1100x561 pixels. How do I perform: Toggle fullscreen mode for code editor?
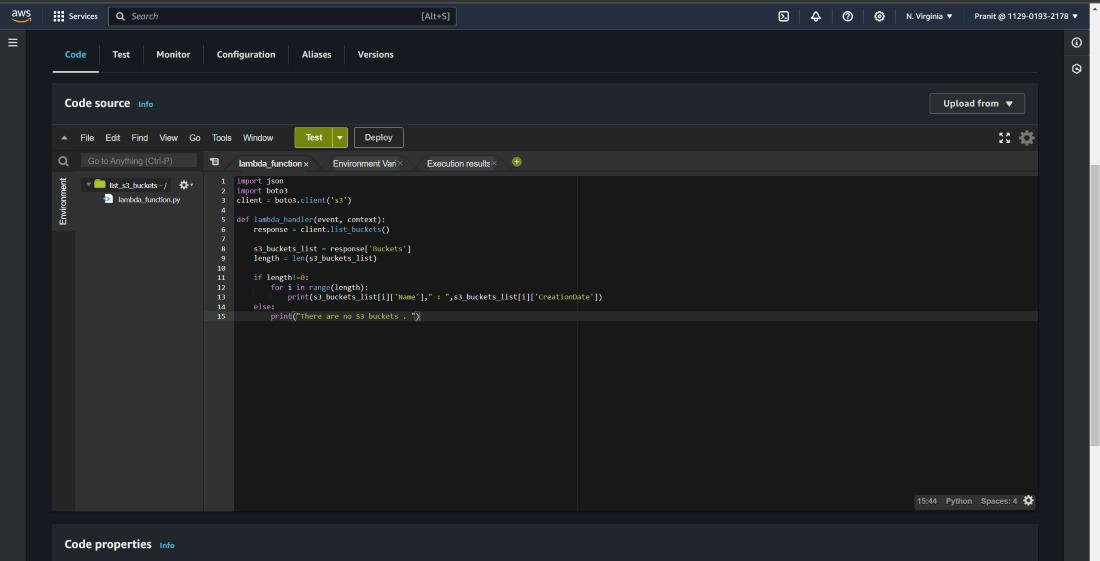[1004, 138]
